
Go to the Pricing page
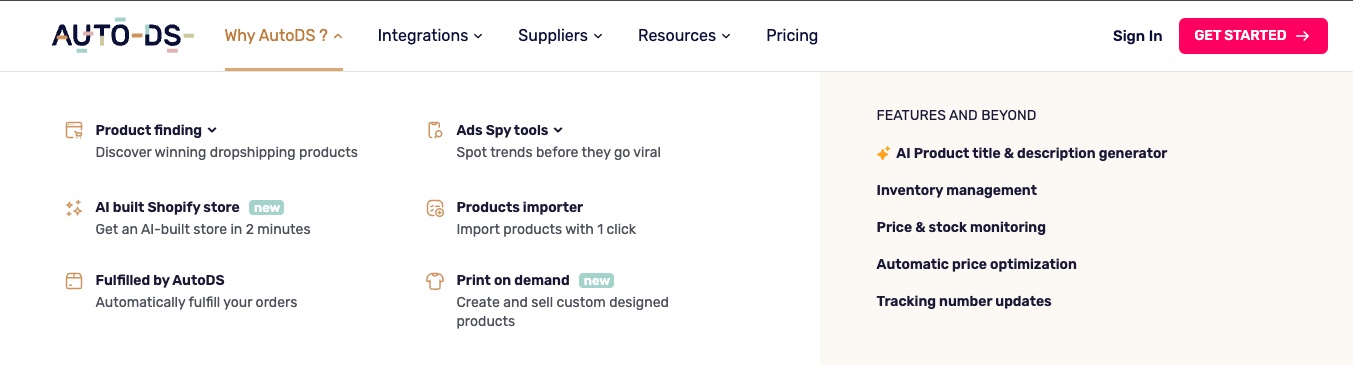(792, 36)
